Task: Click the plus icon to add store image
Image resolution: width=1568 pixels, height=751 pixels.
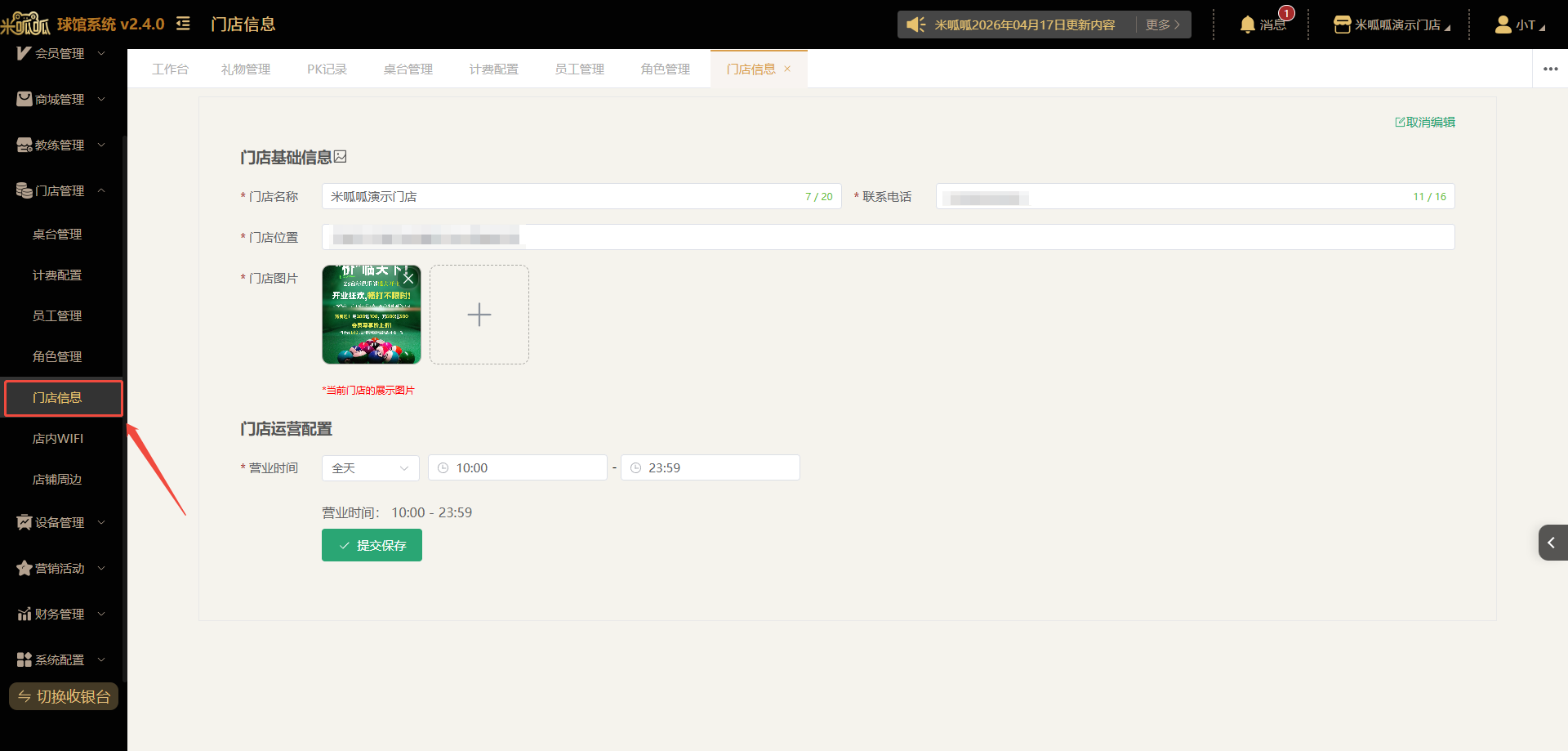Action: [x=479, y=315]
